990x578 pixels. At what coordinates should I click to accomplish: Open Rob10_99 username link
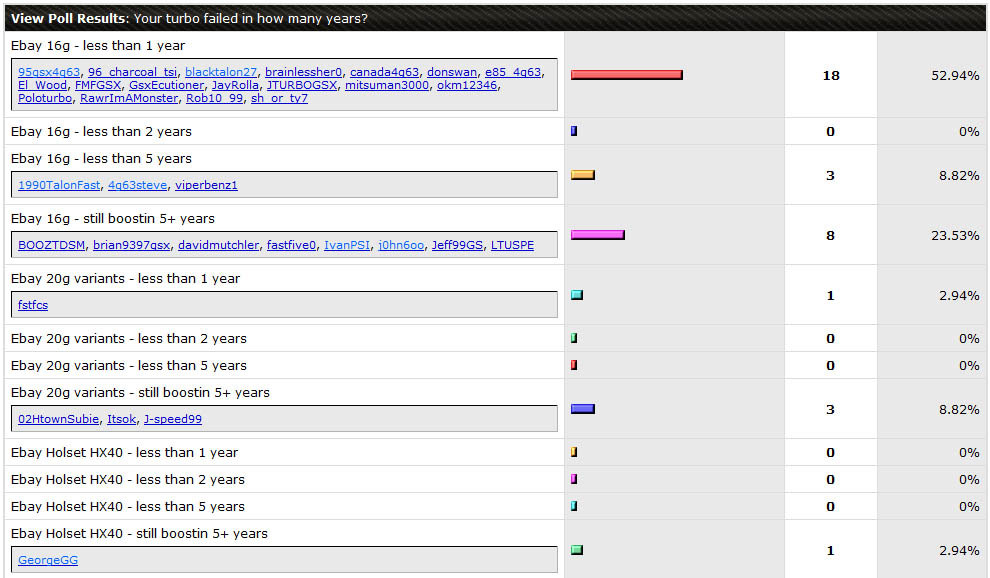coord(215,99)
